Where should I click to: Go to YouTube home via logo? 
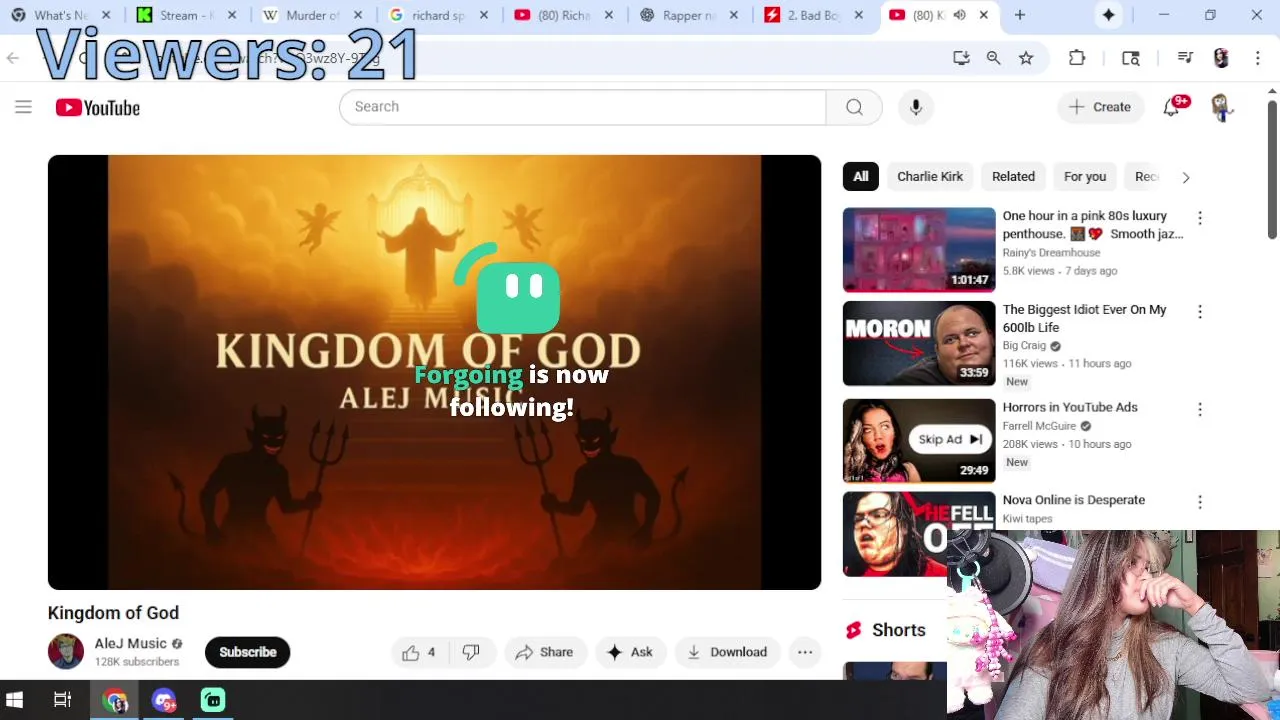(98, 108)
